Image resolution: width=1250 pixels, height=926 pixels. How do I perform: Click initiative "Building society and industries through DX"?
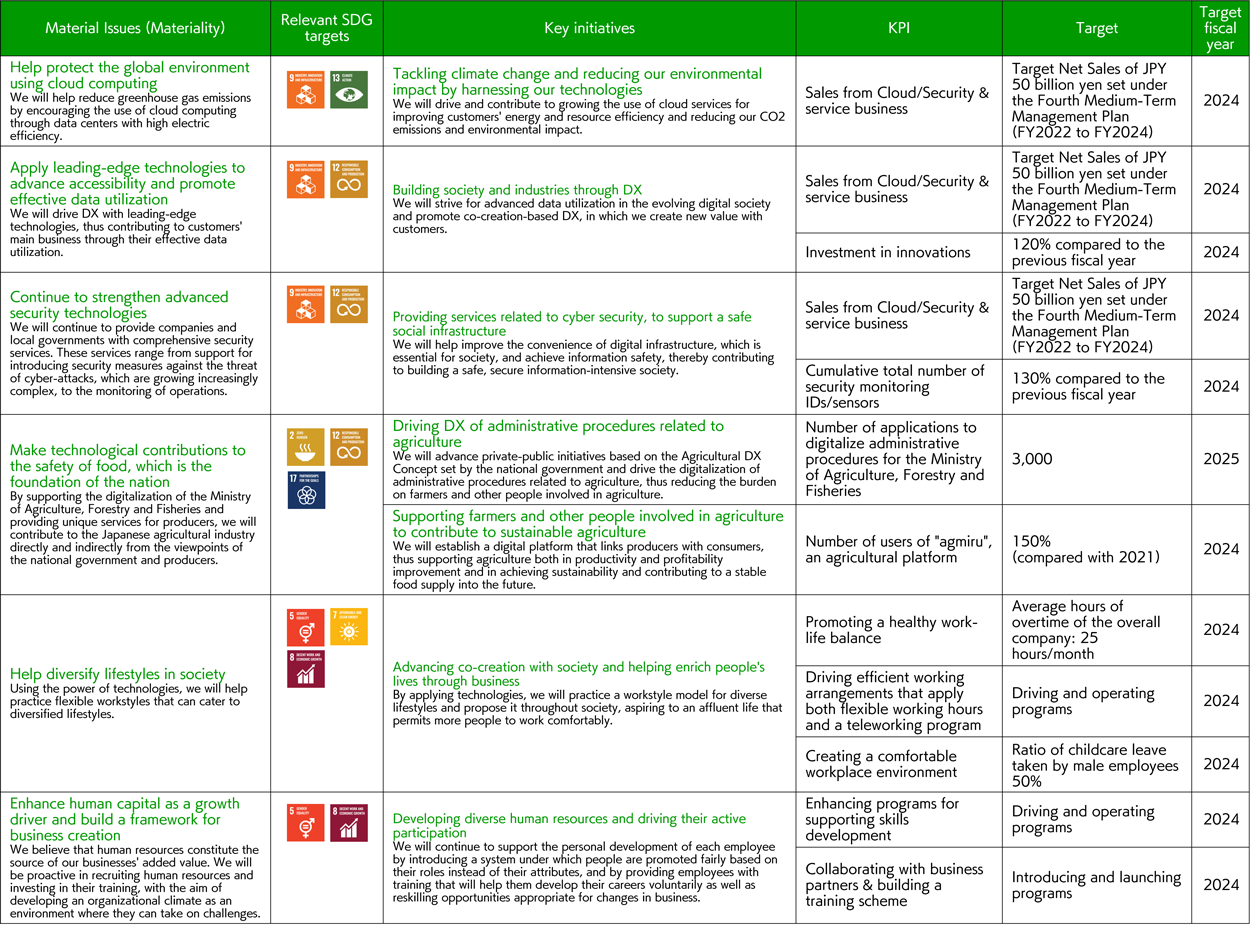click(517, 190)
